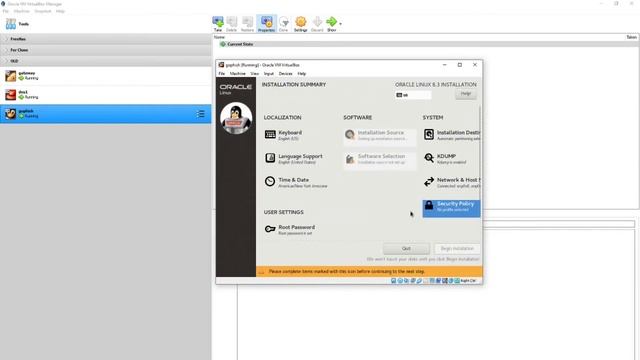The image size is (640, 360).
Task: Open the dropdown arrow beside Show
Action: (x=340, y=24)
